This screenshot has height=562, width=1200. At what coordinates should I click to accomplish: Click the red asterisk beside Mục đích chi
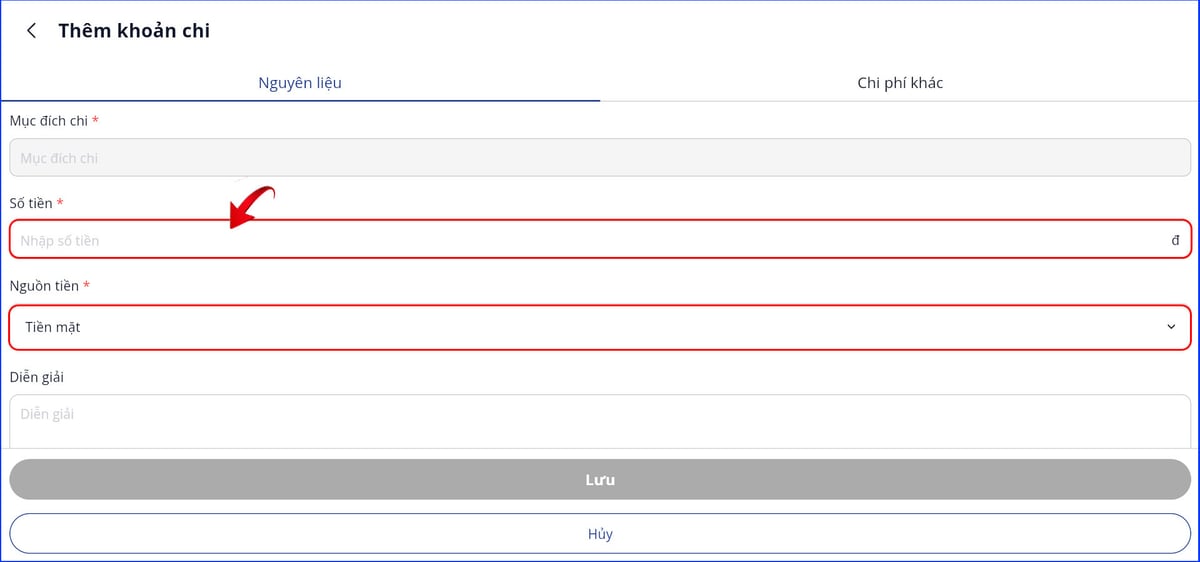click(95, 121)
